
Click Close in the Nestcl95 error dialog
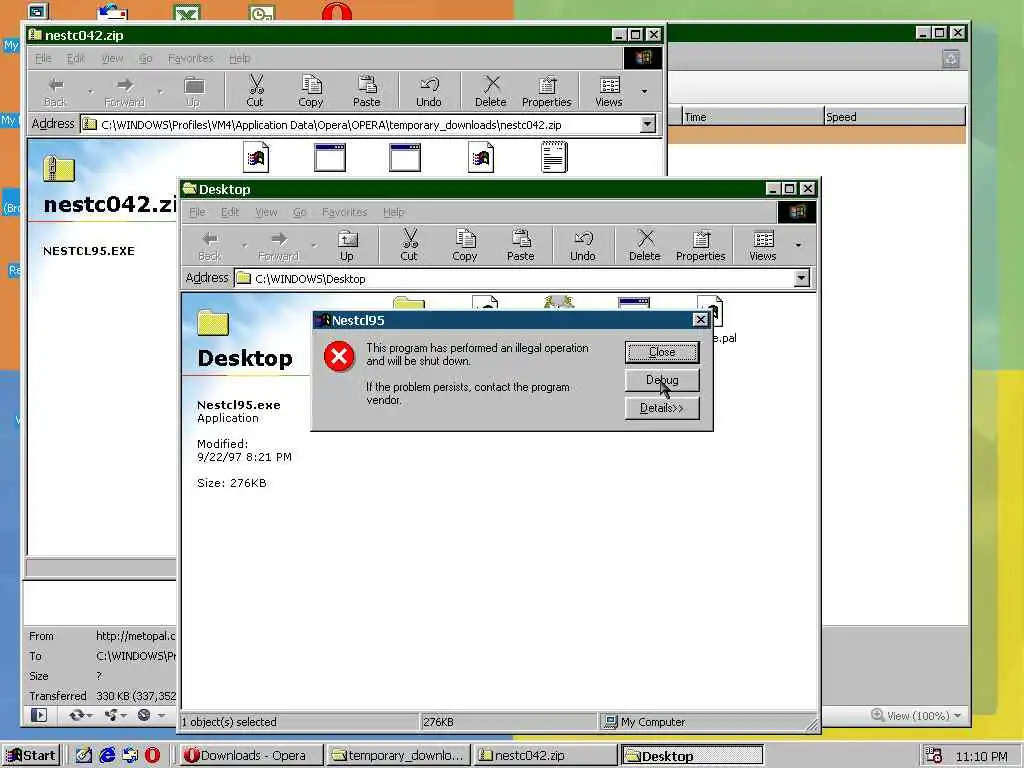click(x=662, y=352)
